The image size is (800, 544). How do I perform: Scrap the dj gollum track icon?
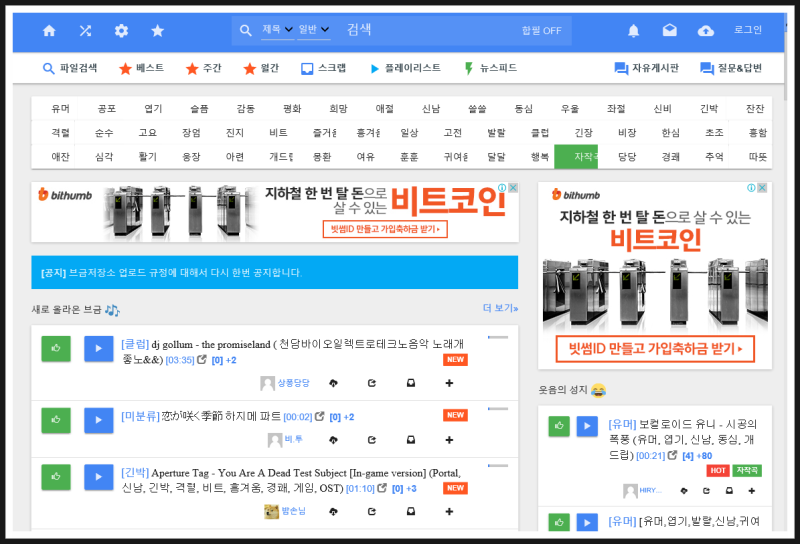(411, 383)
